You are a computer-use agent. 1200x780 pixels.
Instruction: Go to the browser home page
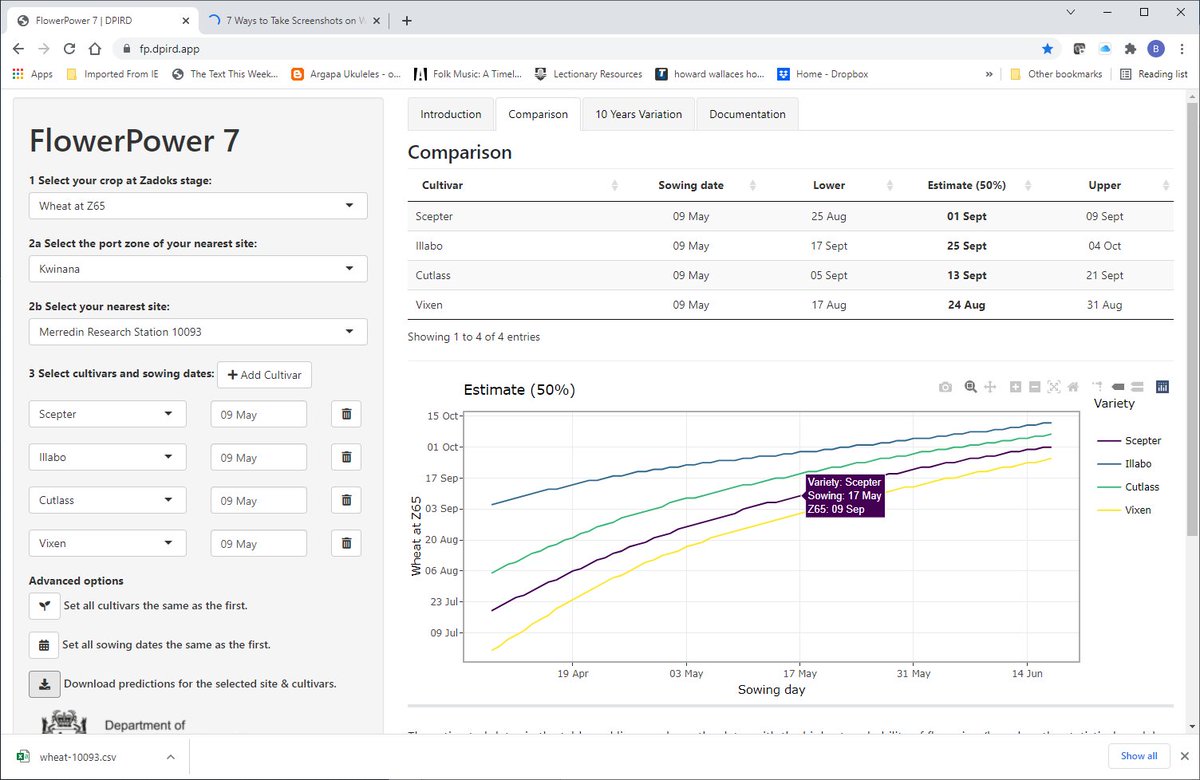[94, 48]
